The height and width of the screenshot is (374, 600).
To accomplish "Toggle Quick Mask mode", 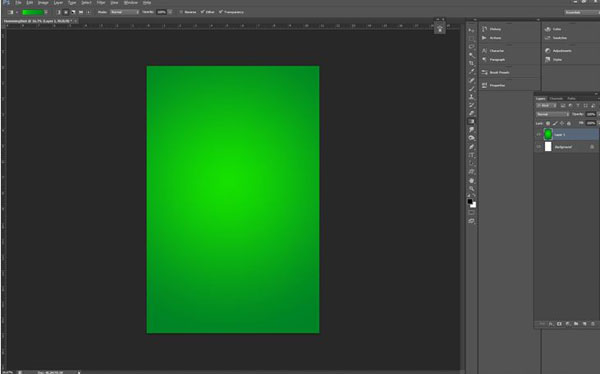I will coord(471,213).
